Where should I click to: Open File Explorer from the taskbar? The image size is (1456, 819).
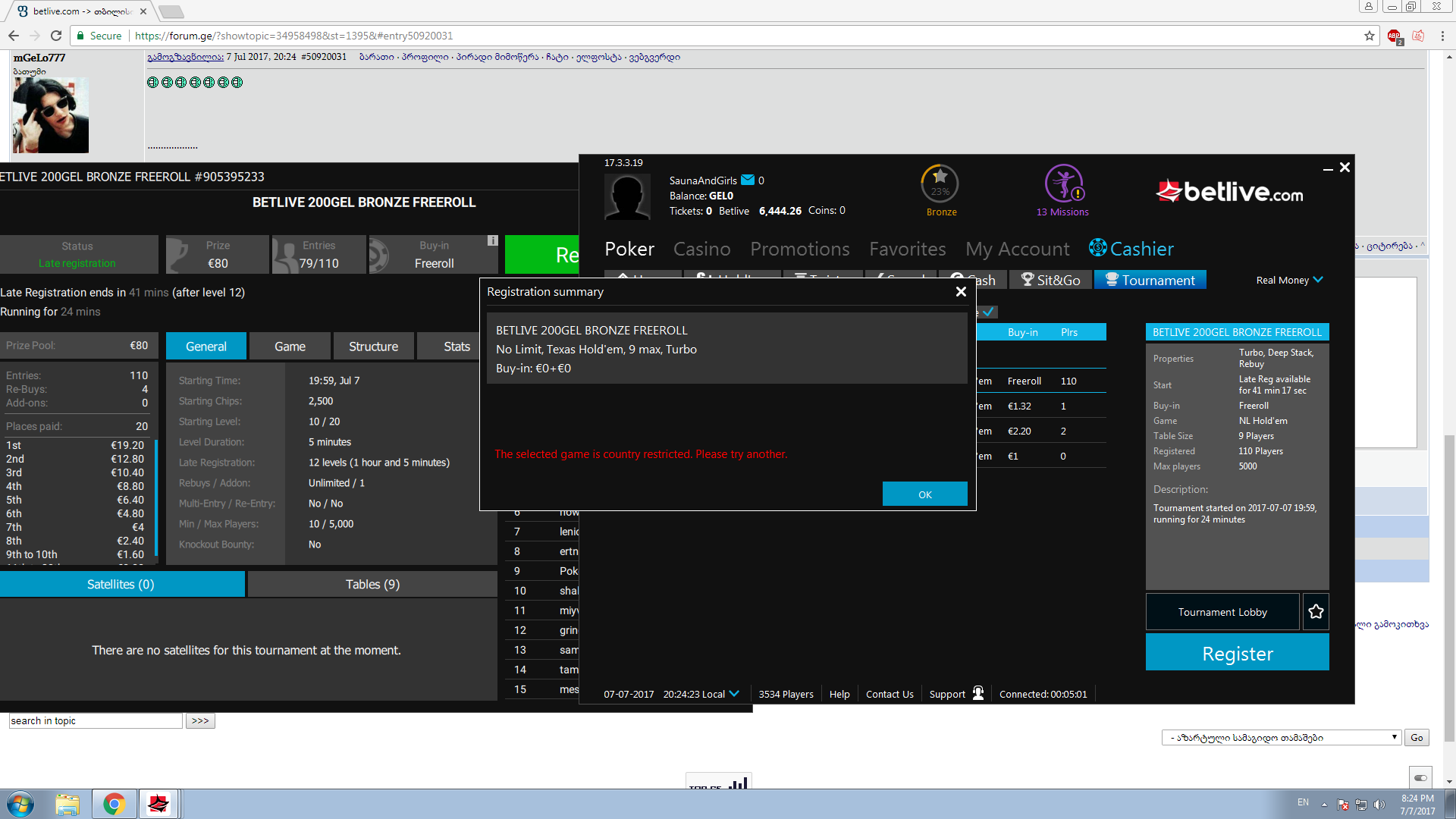[67, 804]
